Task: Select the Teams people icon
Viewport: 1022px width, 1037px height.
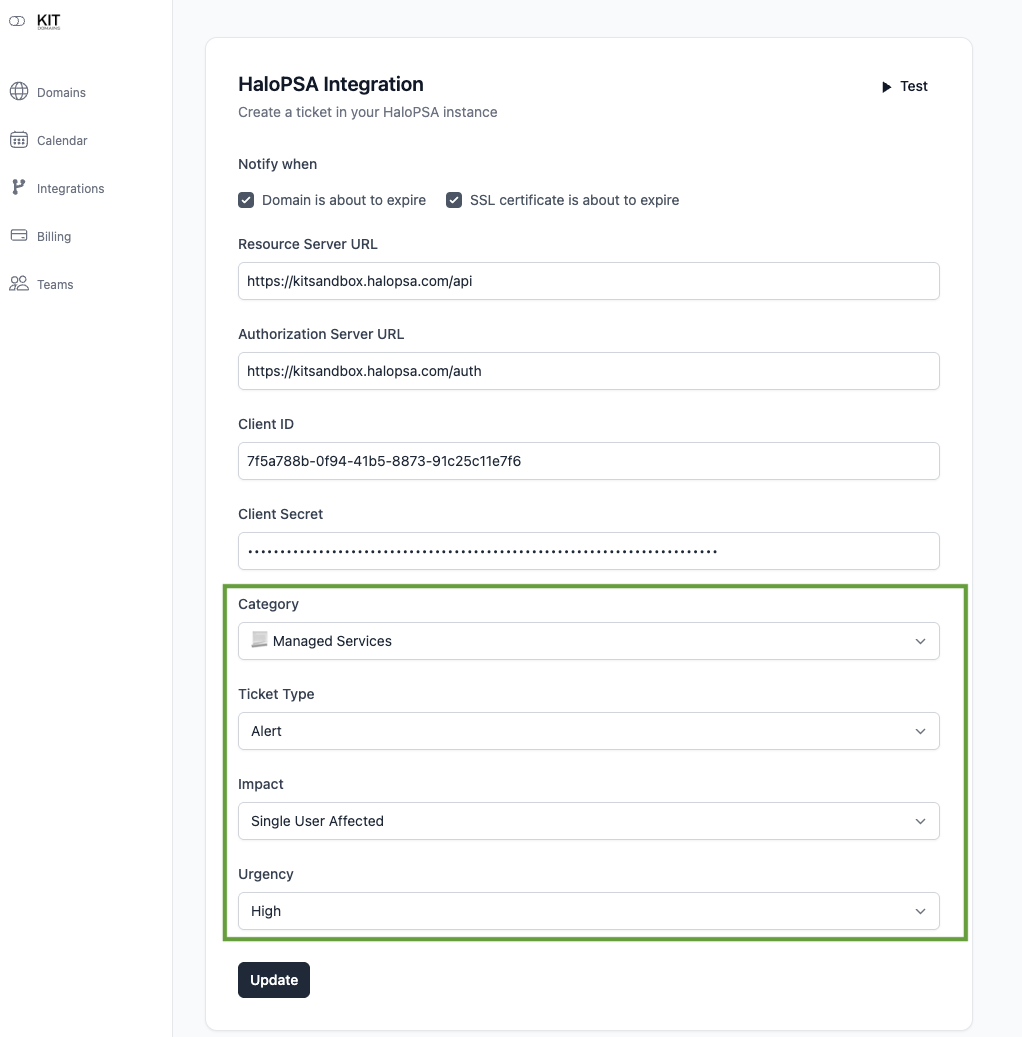Action: pos(19,283)
